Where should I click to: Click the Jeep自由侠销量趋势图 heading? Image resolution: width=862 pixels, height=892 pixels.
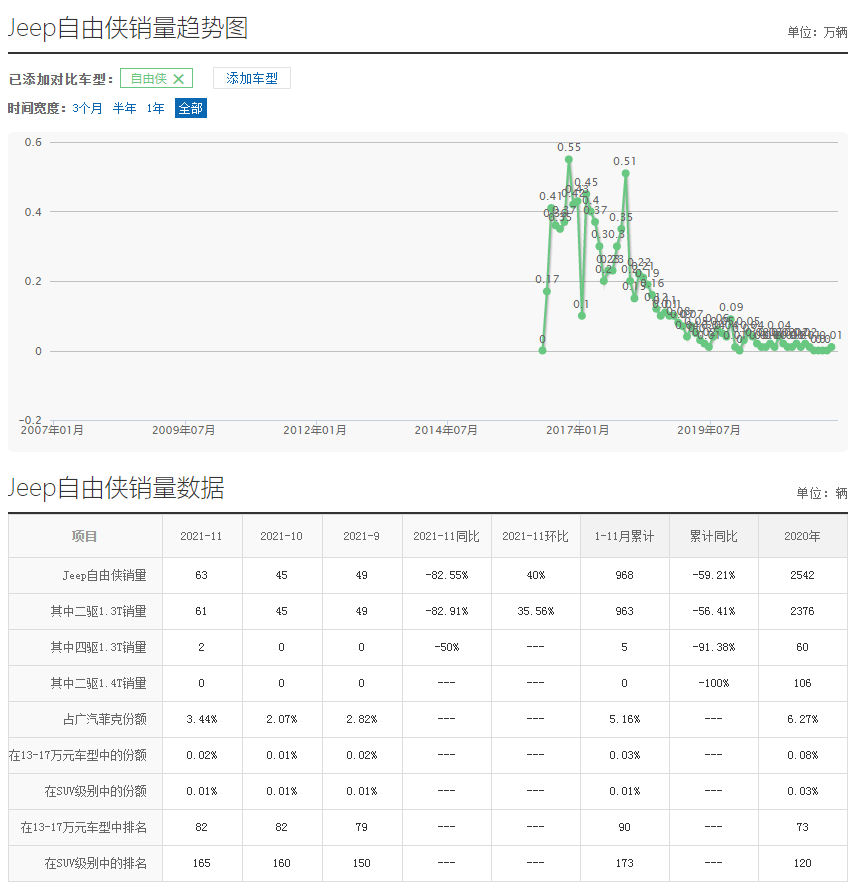pyautogui.click(x=128, y=27)
